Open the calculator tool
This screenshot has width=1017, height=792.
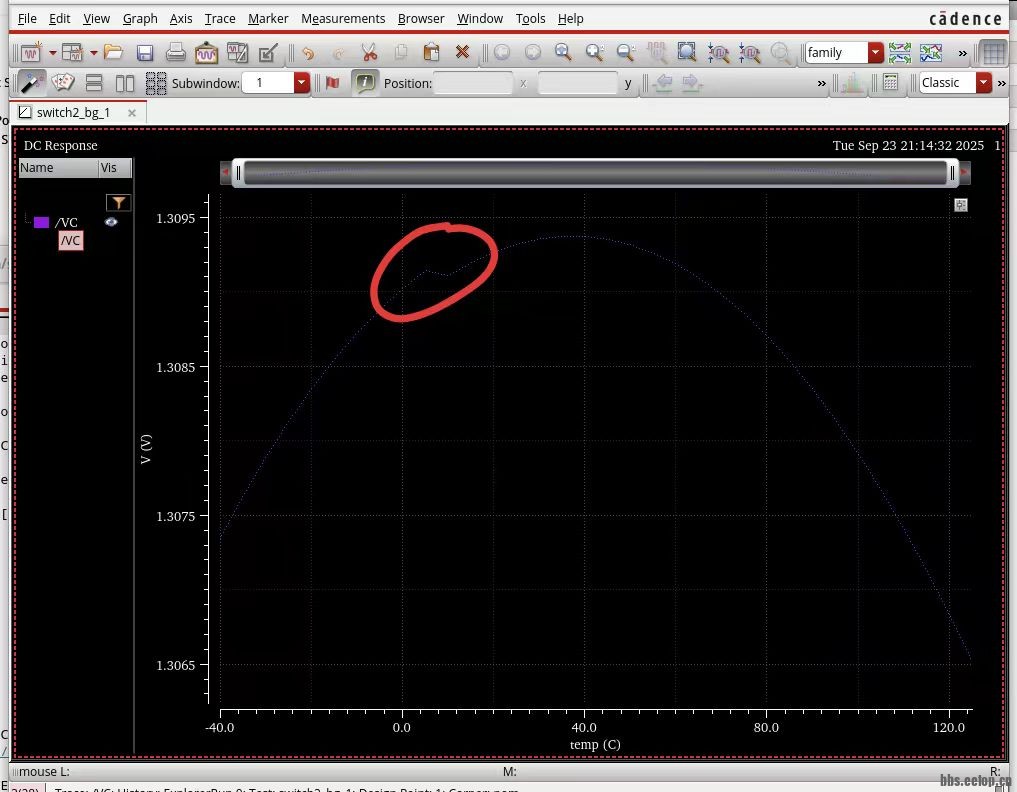[x=891, y=82]
